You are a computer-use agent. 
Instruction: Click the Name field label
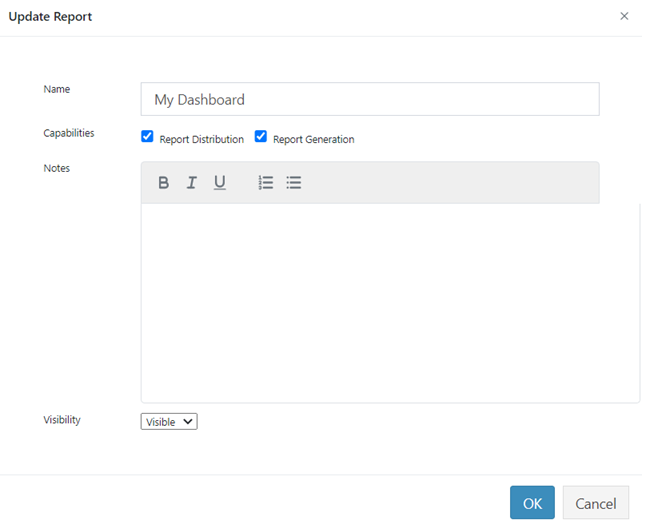click(x=57, y=89)
